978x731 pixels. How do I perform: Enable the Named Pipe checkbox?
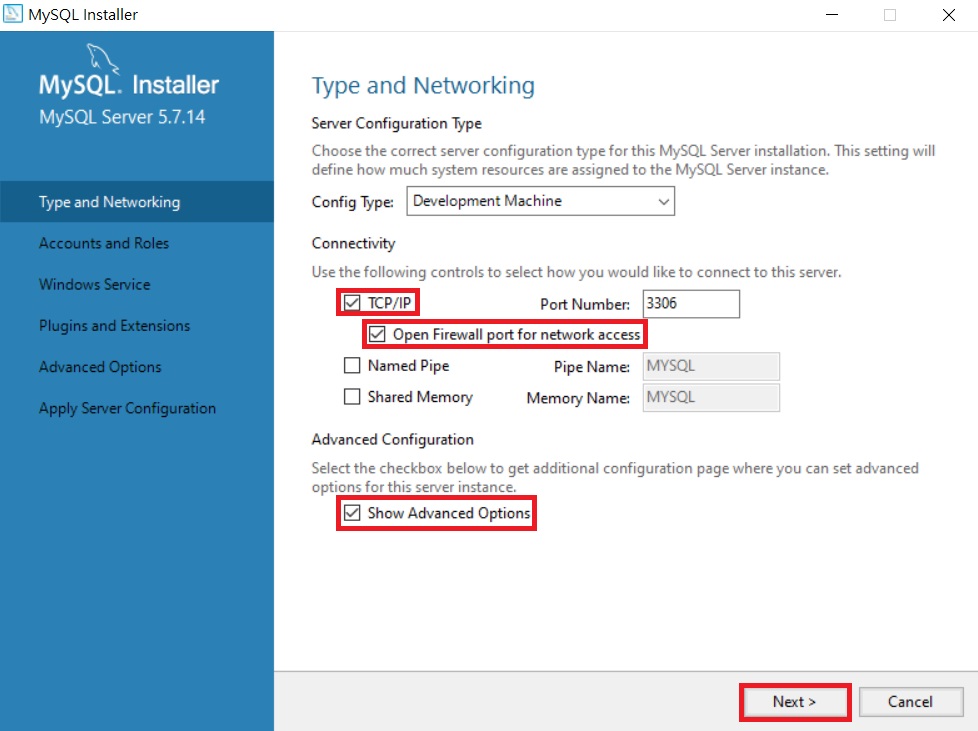(x=352, y=366)
